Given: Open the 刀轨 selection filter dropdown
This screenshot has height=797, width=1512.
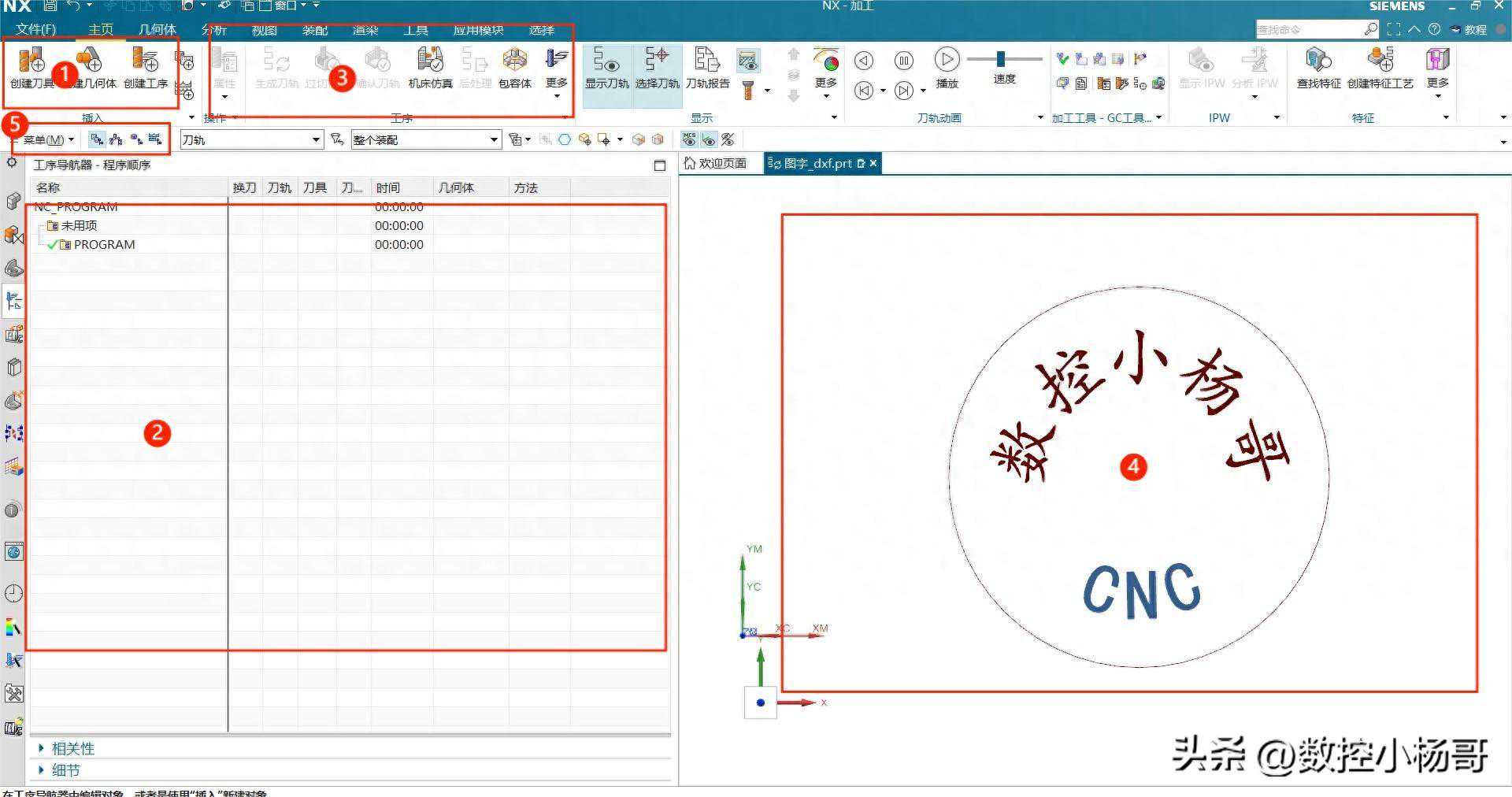Looking at the screenshot, I should (x=251, y=140).
